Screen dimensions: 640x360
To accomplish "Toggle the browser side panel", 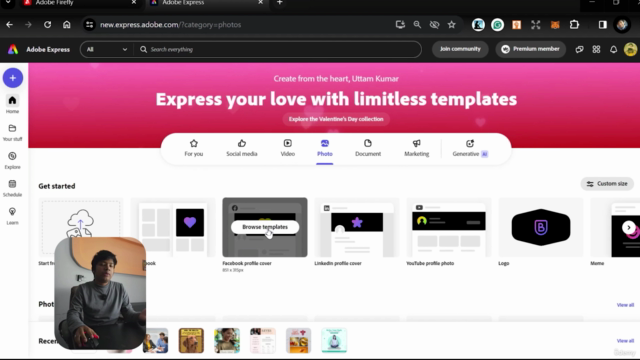I will tap(602, 25).
